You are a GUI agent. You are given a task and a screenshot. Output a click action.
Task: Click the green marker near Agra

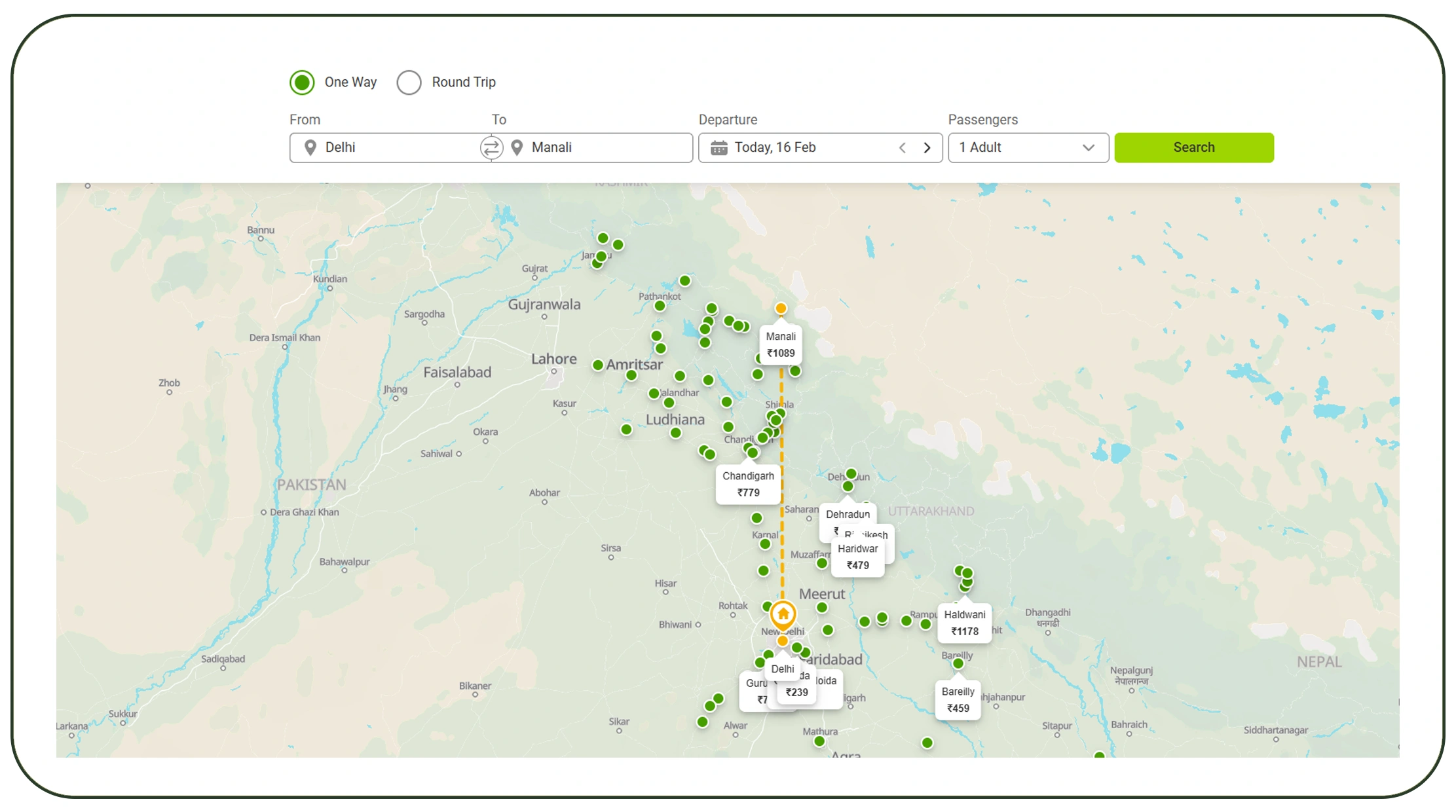tap(819, 740)
